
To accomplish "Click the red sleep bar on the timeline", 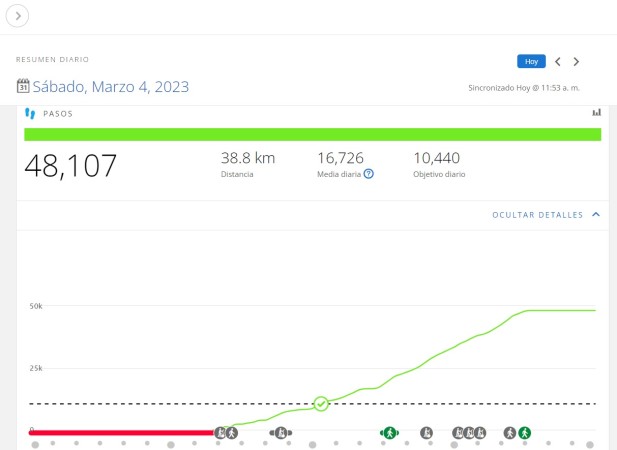I will 121,433.
